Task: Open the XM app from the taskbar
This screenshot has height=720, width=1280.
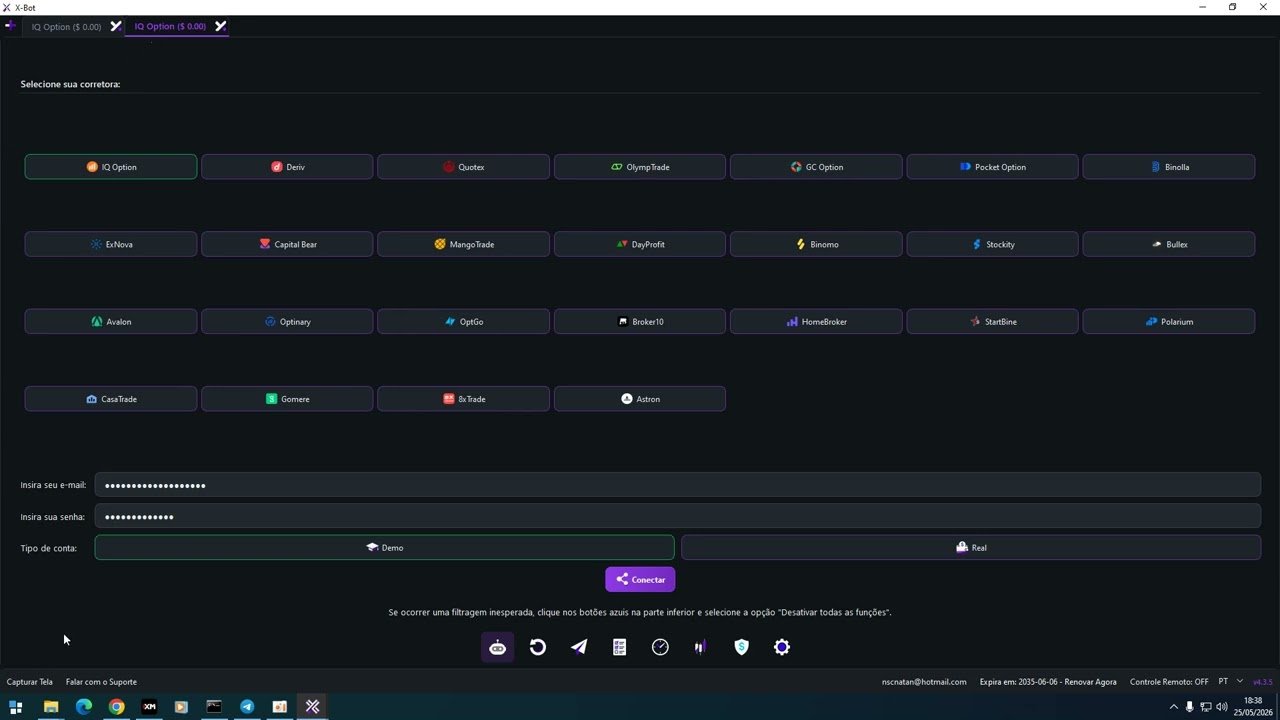Action: pyautogui.click(x=149, y=707)
